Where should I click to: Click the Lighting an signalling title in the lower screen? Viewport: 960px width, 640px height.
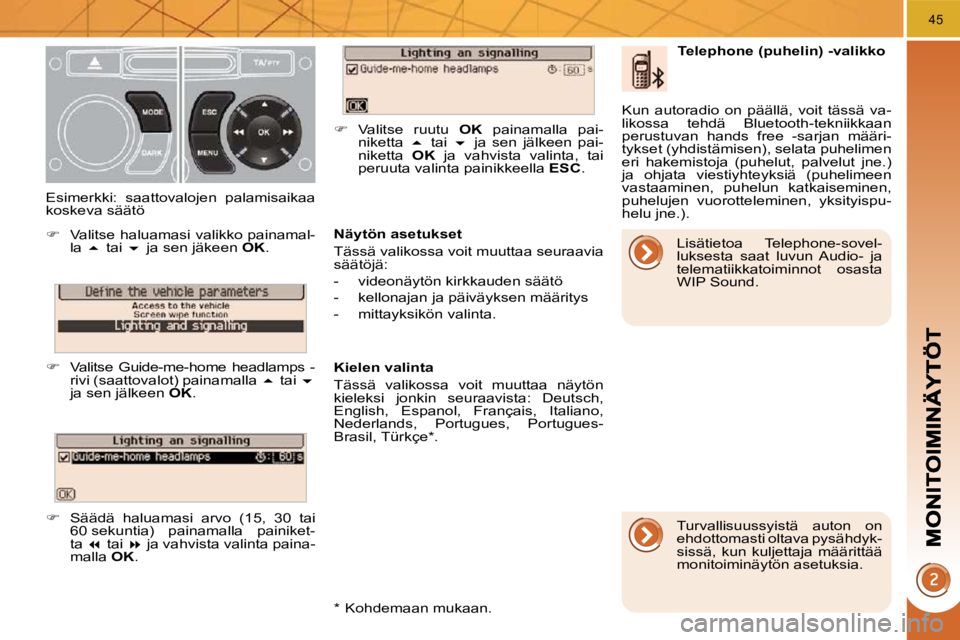click(181, 440)
